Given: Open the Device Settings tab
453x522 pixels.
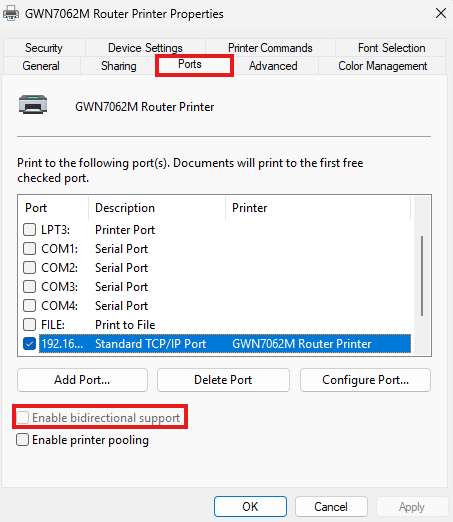Looking at the screenshot, I should pos(145,48).
